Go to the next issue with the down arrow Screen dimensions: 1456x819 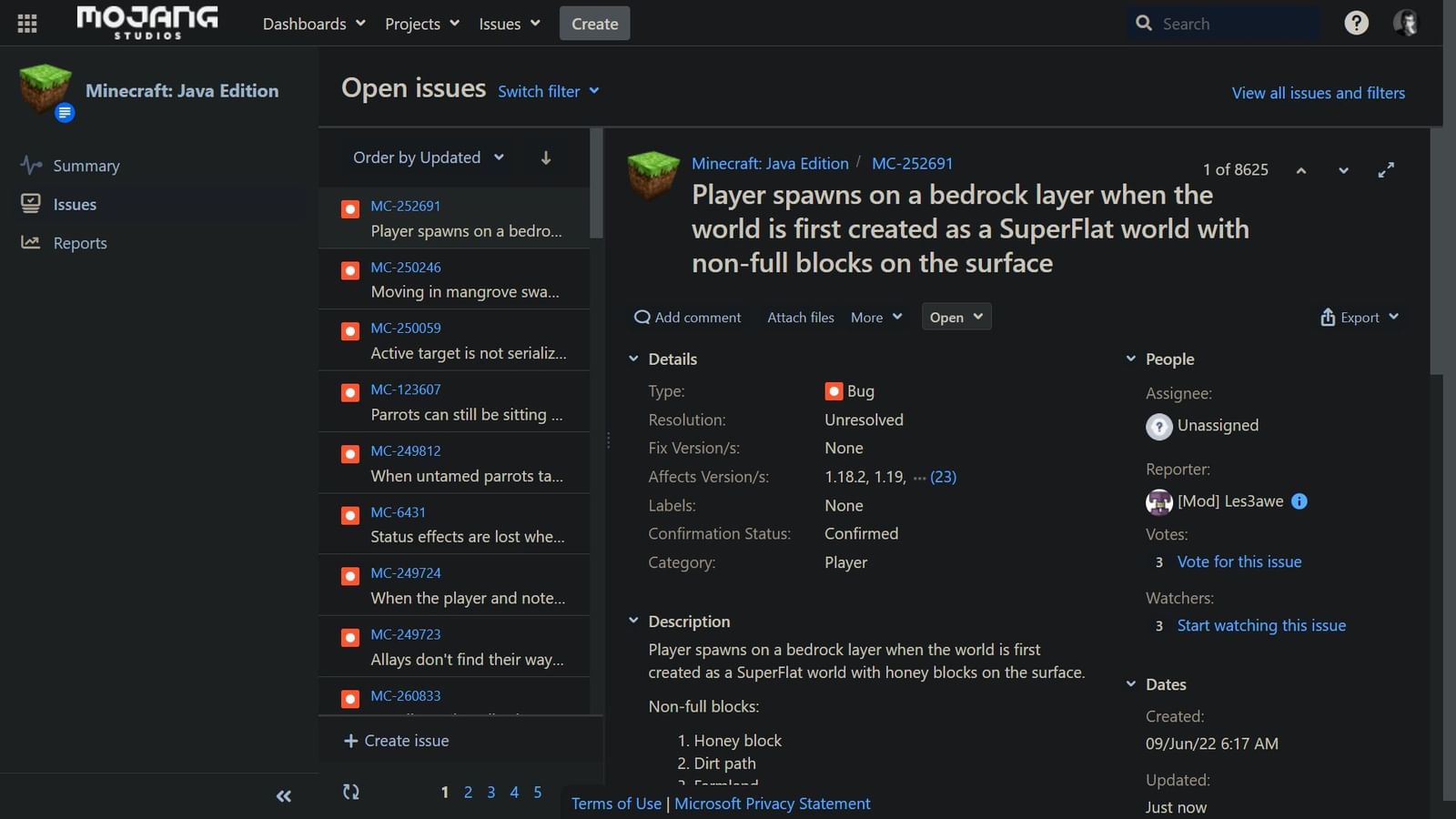[1343, 170]
